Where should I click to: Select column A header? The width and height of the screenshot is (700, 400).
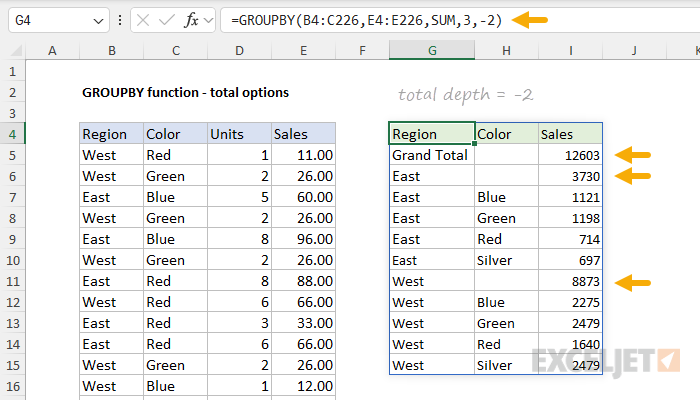point(52,50)
